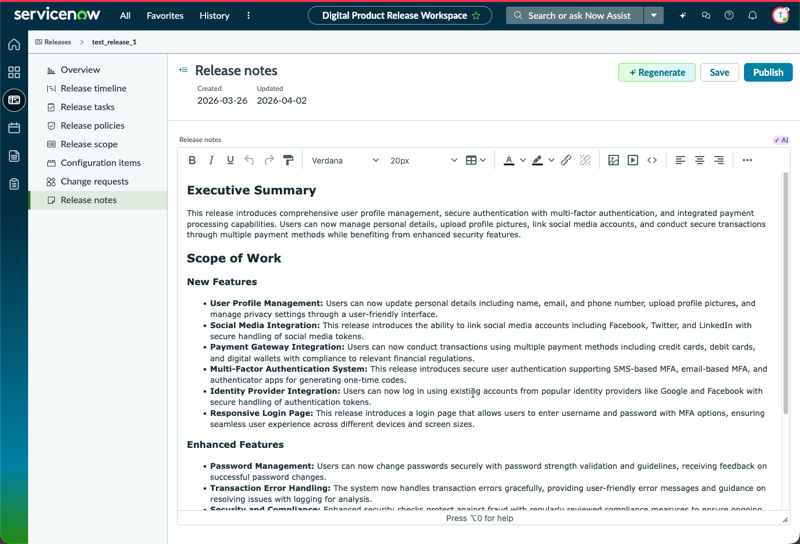
Task: Click the ServiceNow logo
Action: click(57, 15)
